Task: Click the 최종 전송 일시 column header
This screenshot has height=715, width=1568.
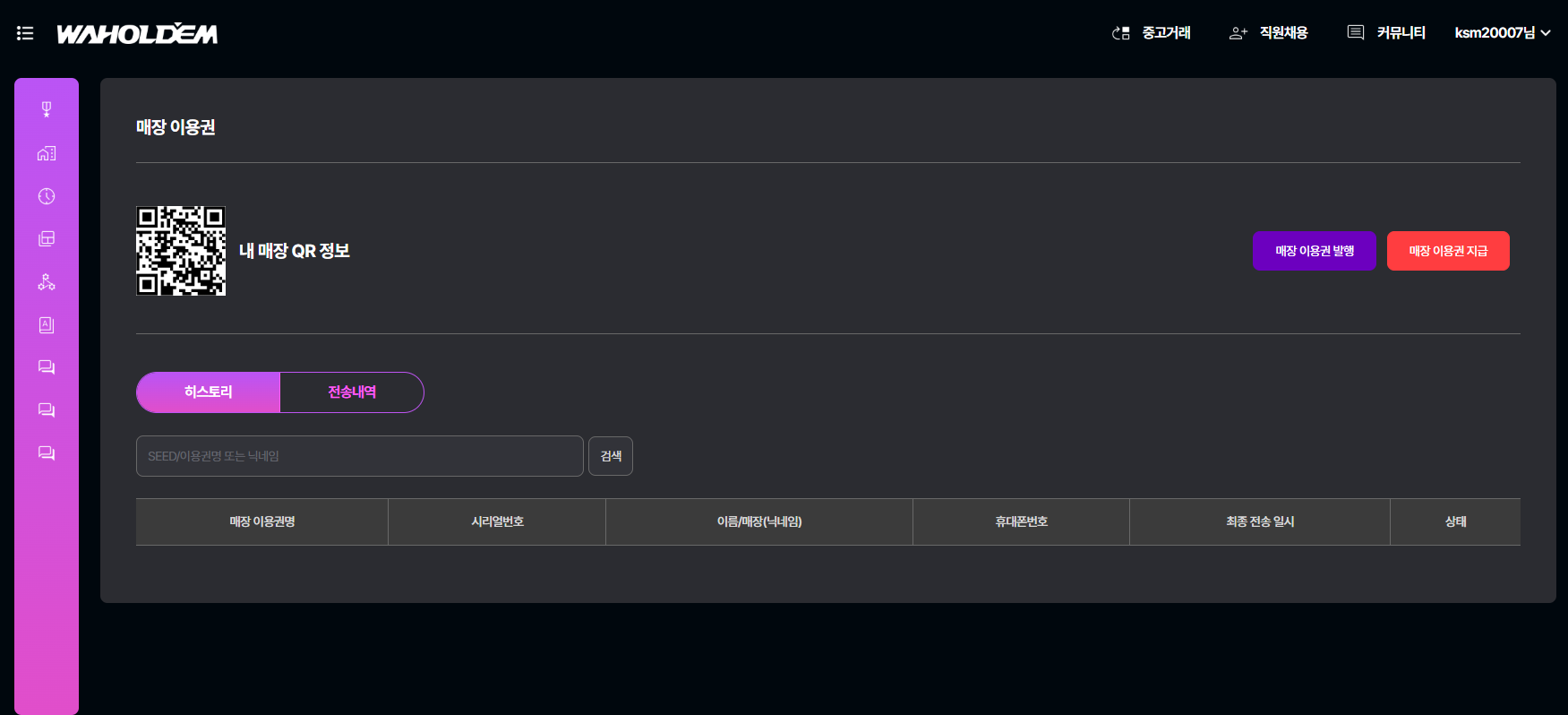Action: (x=1259, y=521)
